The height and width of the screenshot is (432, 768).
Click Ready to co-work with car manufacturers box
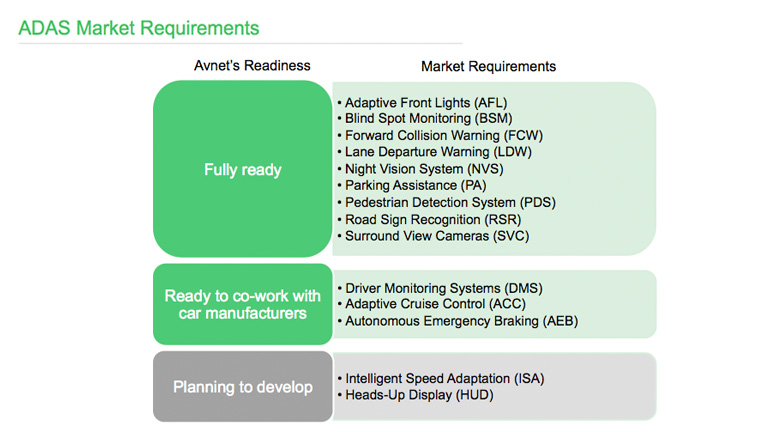(242, 305)
